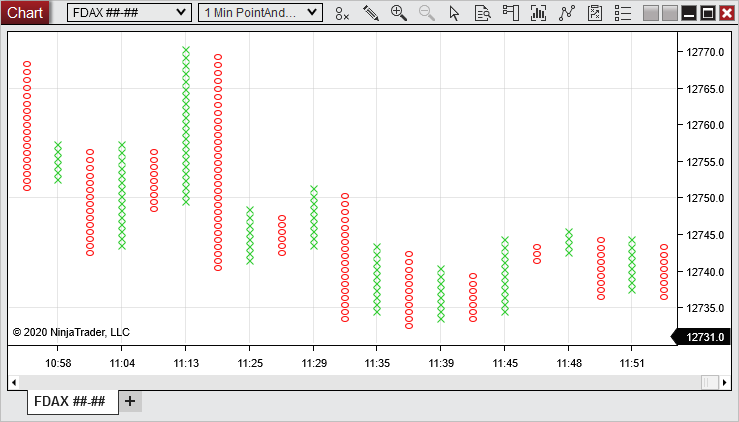Click the Chart menu button

coord(25,12)
